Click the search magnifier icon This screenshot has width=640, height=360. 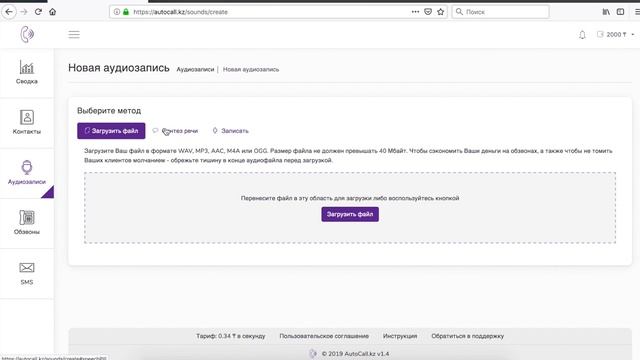pyautogui.click(x=459, y=12)
